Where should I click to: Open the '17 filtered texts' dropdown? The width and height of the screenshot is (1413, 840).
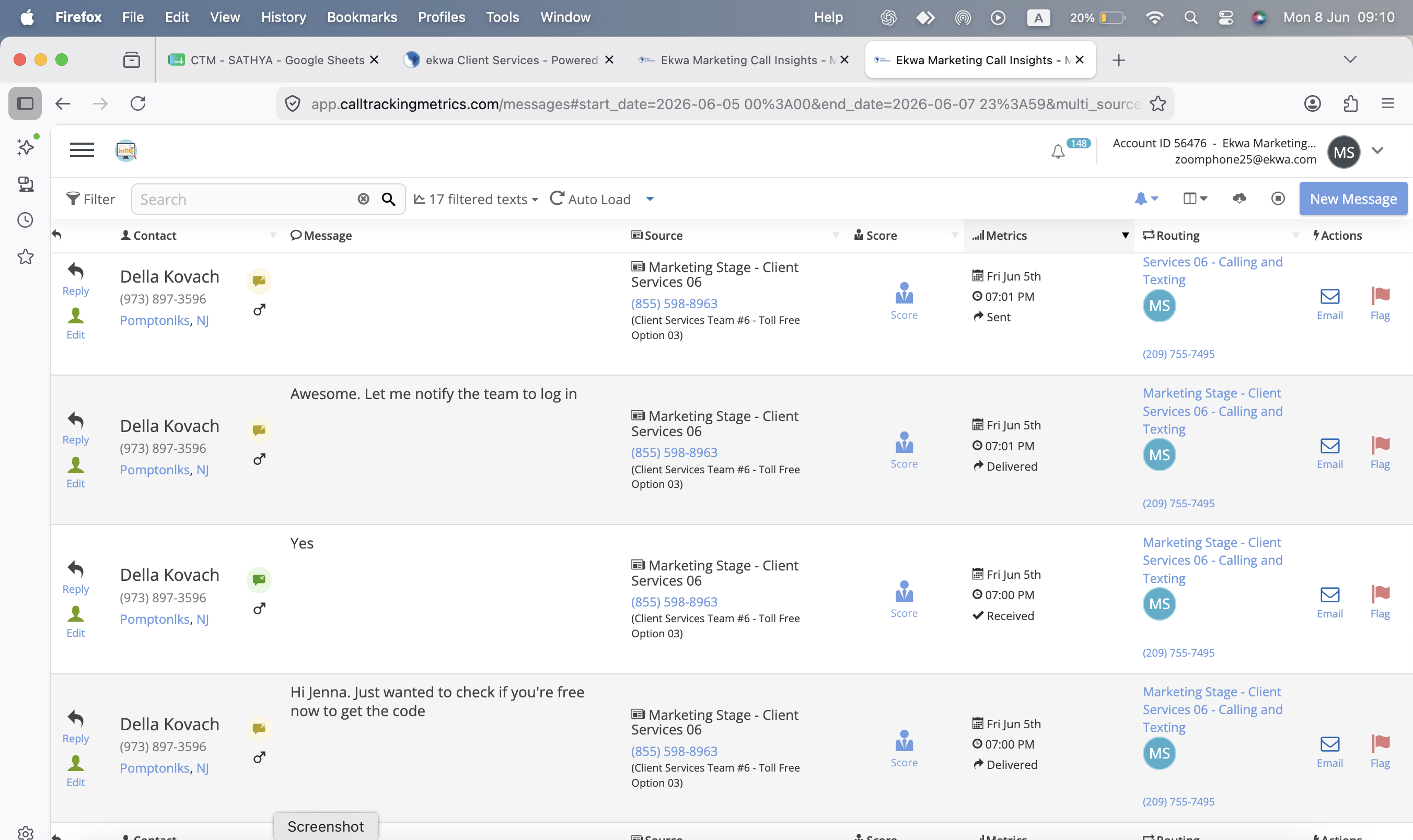tap(476, 199)
